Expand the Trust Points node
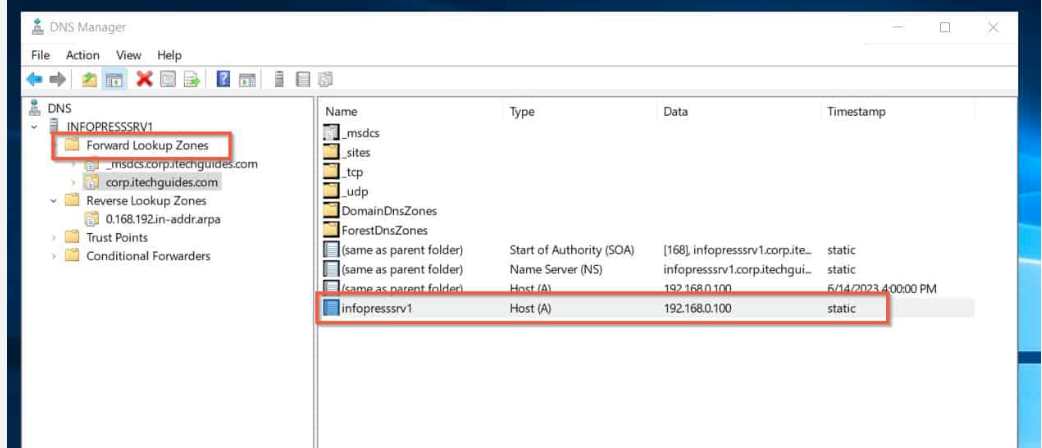The height and width of the screenshot is (448, 1042). [x=53, y=238]
